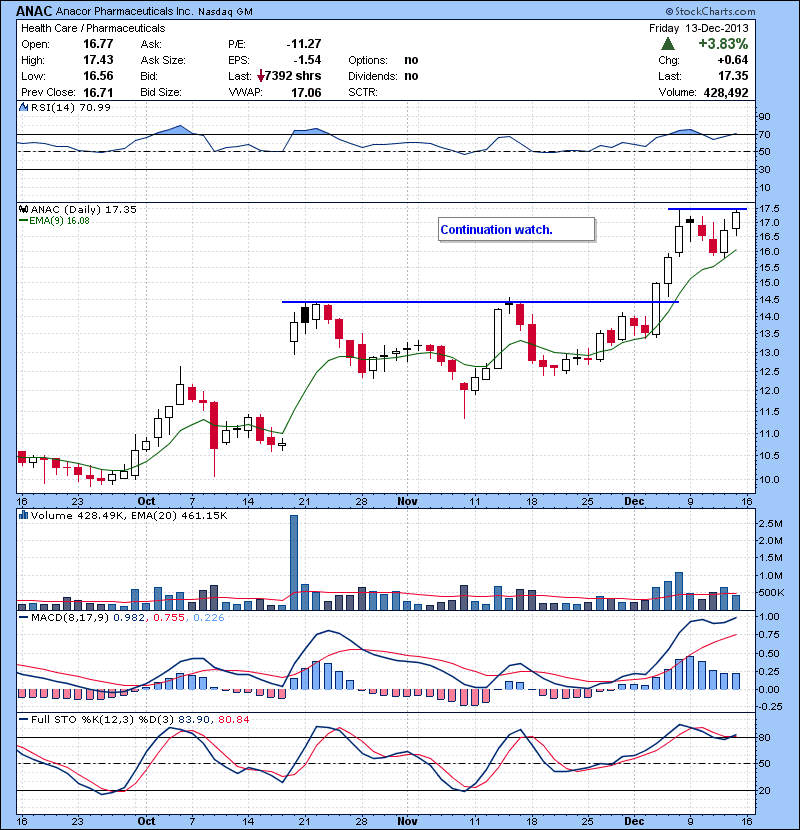Click the Open value 16.77
Viewport: 800px width, 830px height.
click(x=98, y=44)
